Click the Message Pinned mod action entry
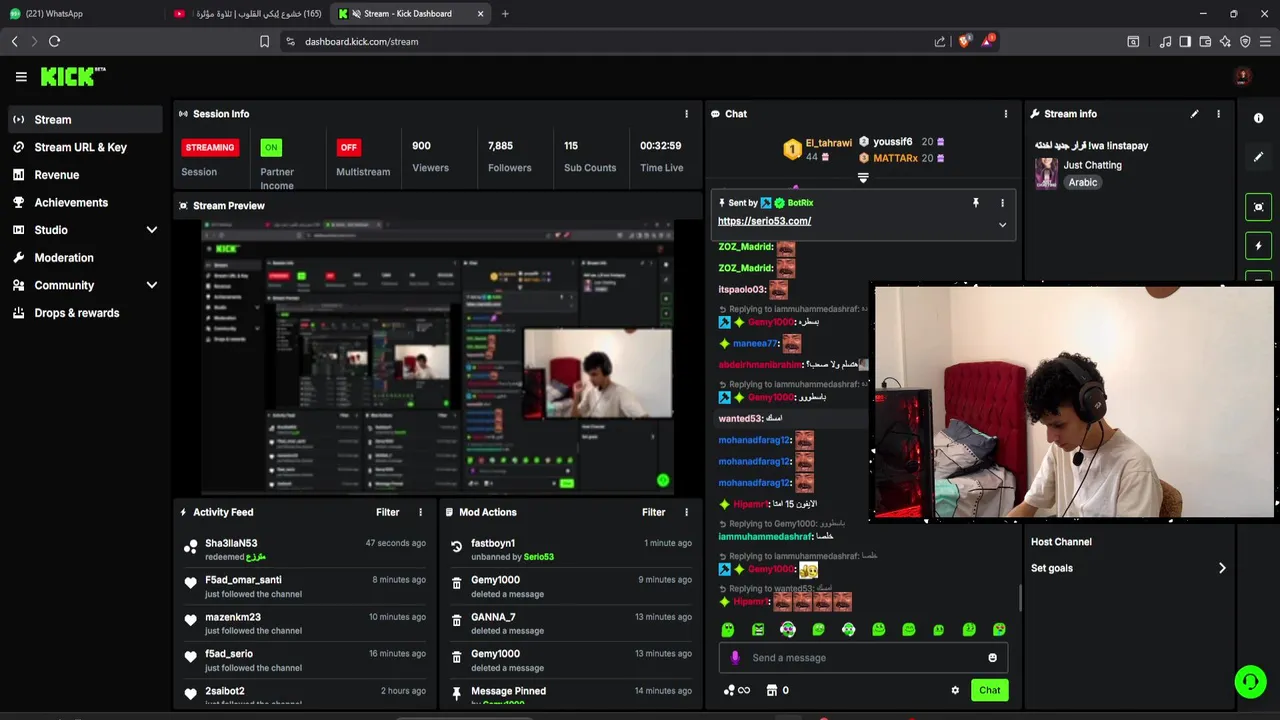The width and height of the screenshot is (1280, 720). [571, 696]
